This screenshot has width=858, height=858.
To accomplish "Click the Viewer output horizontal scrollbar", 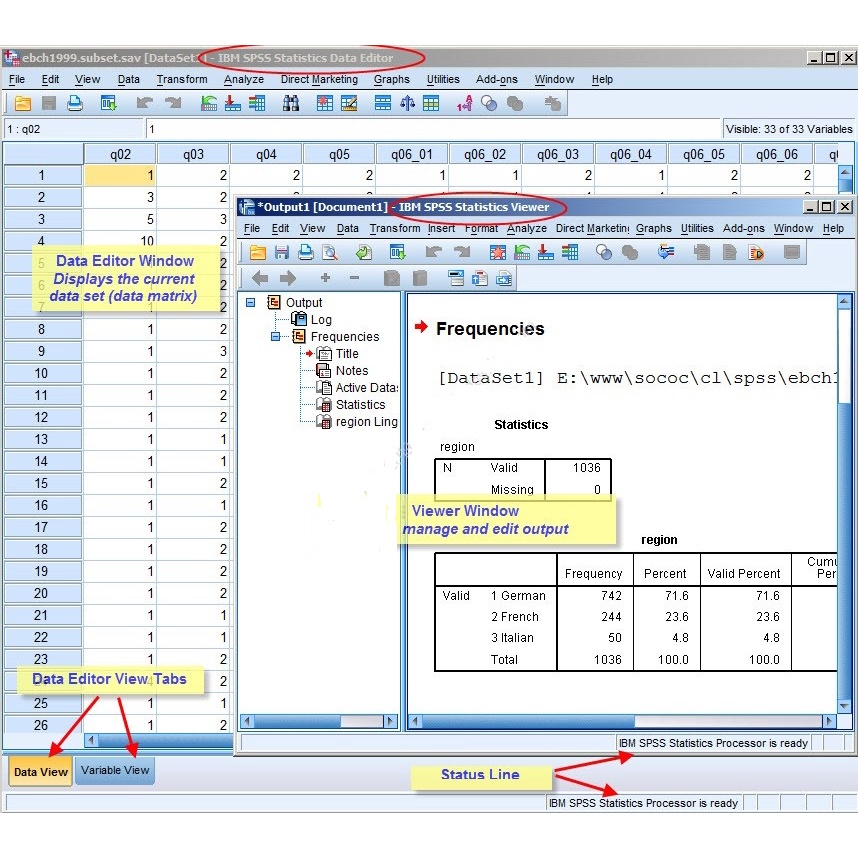I will [620, 721].
